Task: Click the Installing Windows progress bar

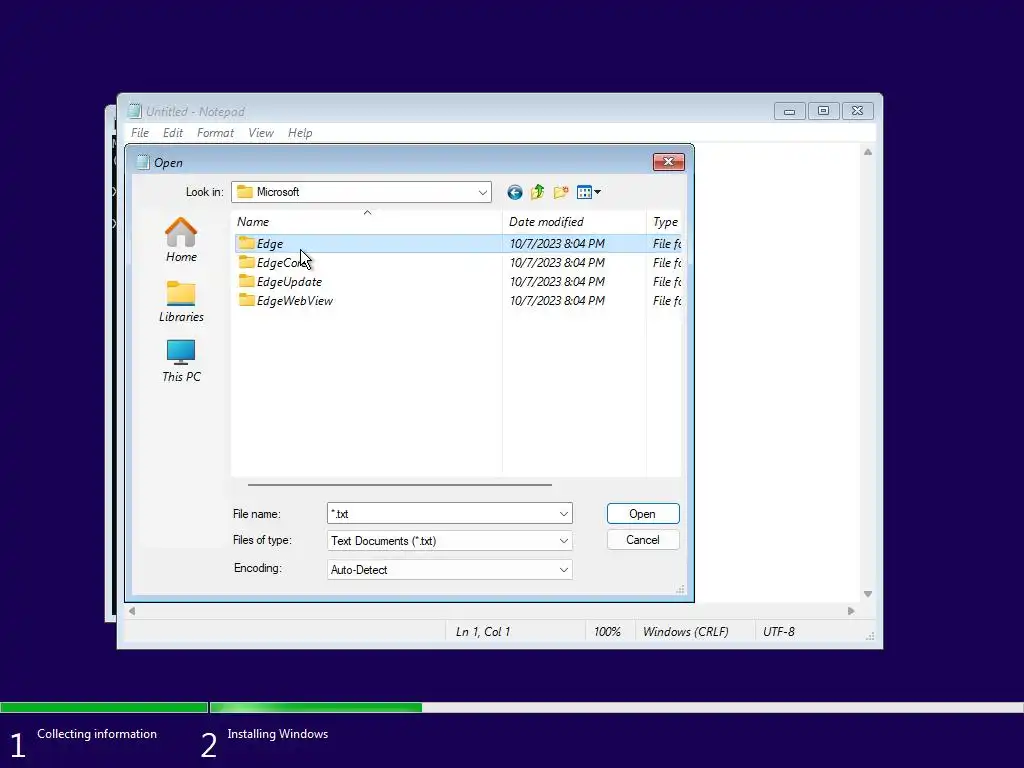Action: (616, 707)
